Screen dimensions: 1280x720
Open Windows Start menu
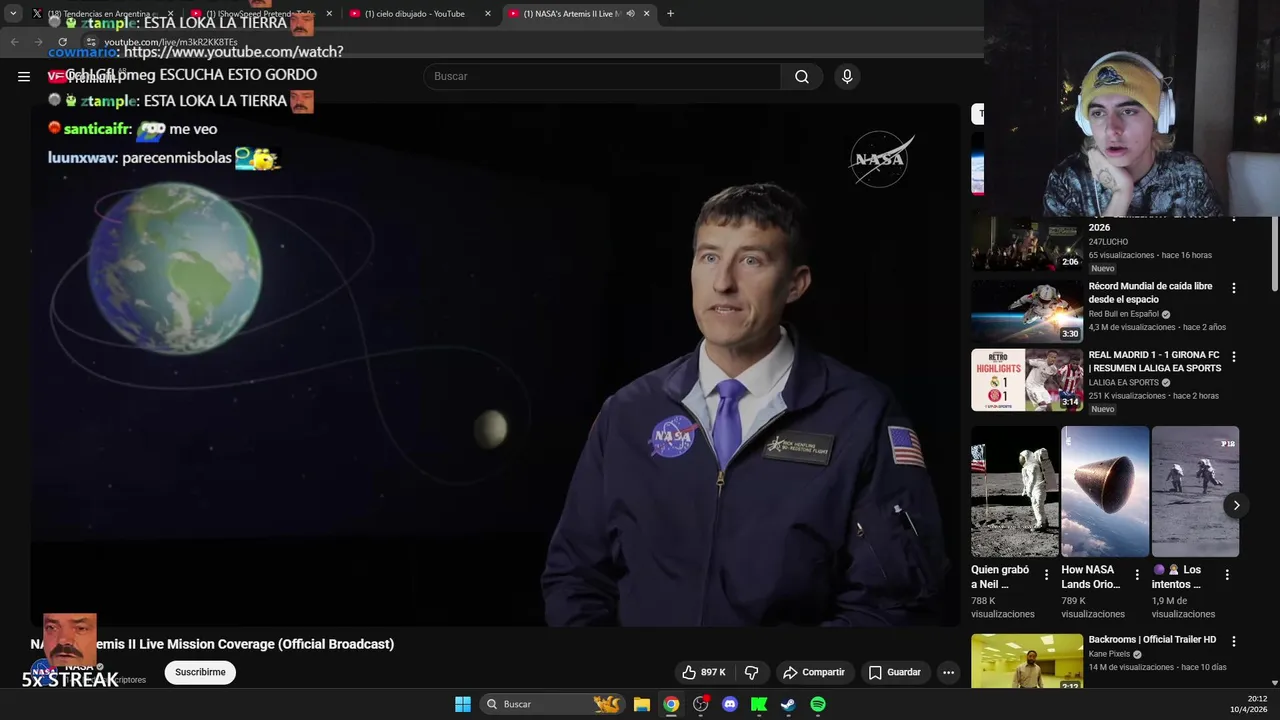[463, 704]
